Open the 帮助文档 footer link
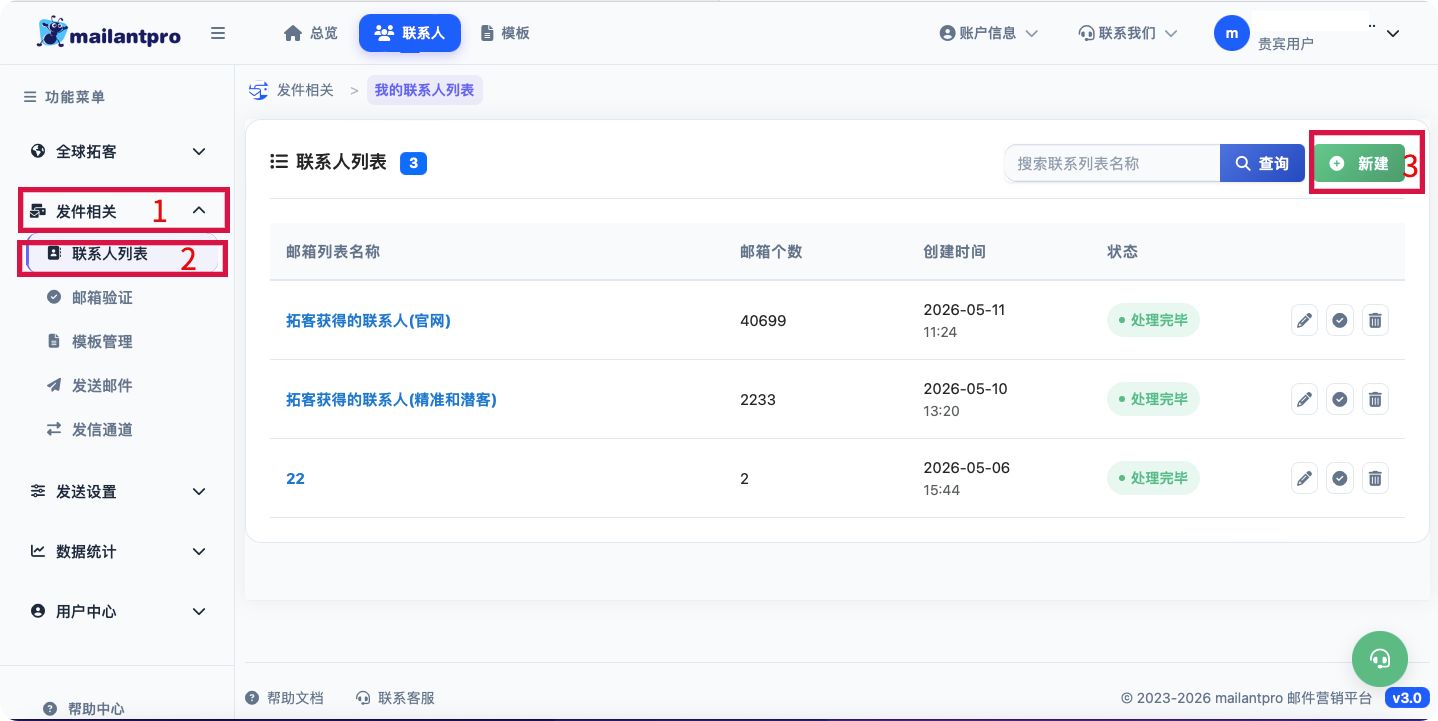The image size is (1438, 721). coord(285,698)
